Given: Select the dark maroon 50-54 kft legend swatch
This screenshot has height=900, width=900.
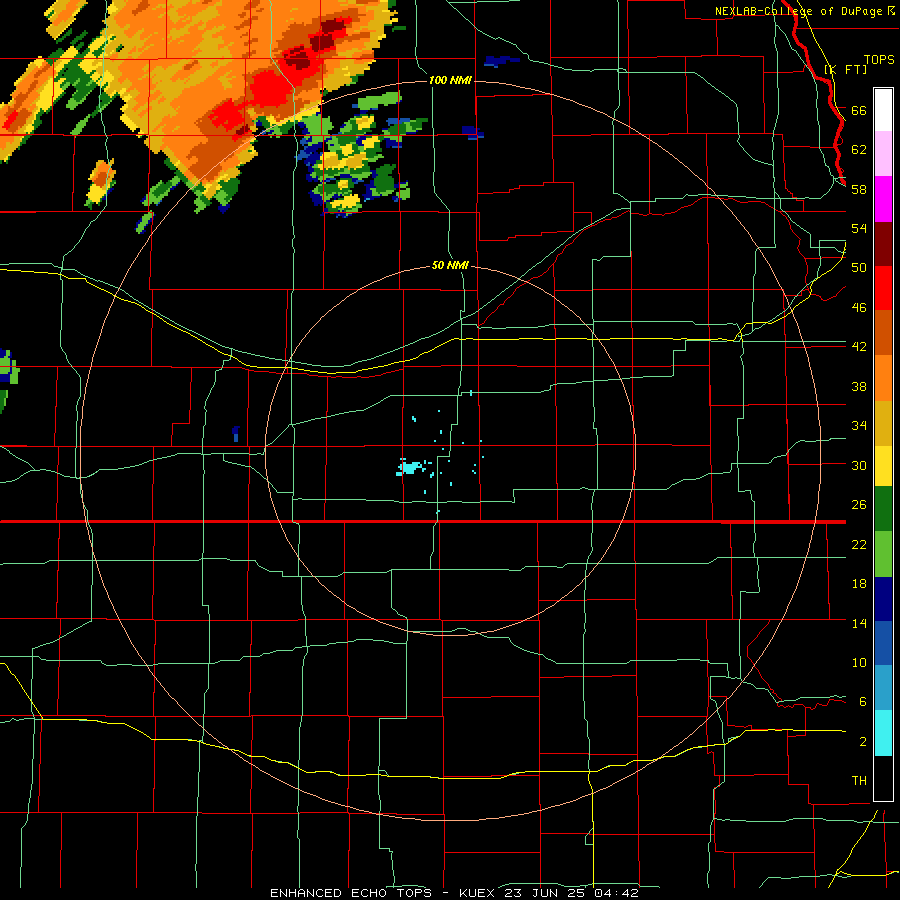Looking at the screenshot, I should coord(883,243).
